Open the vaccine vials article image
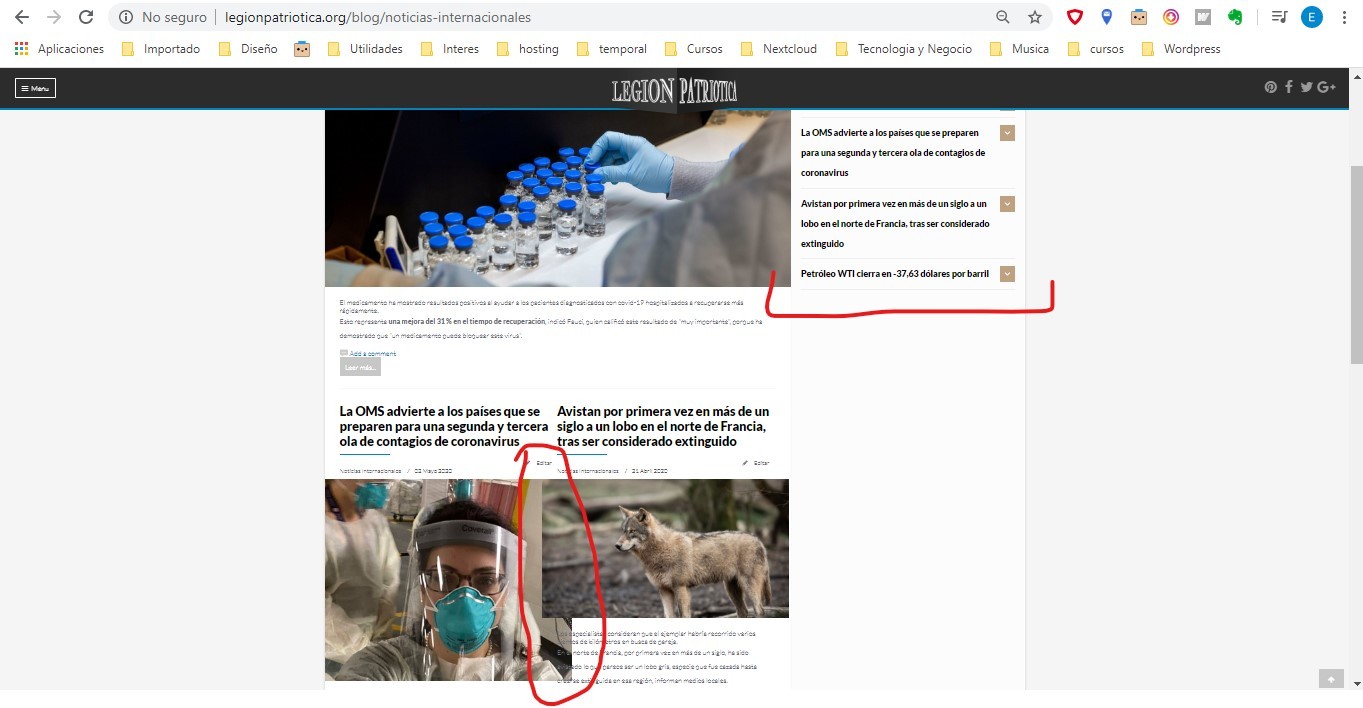1363x708 pixels. (557, 198)
